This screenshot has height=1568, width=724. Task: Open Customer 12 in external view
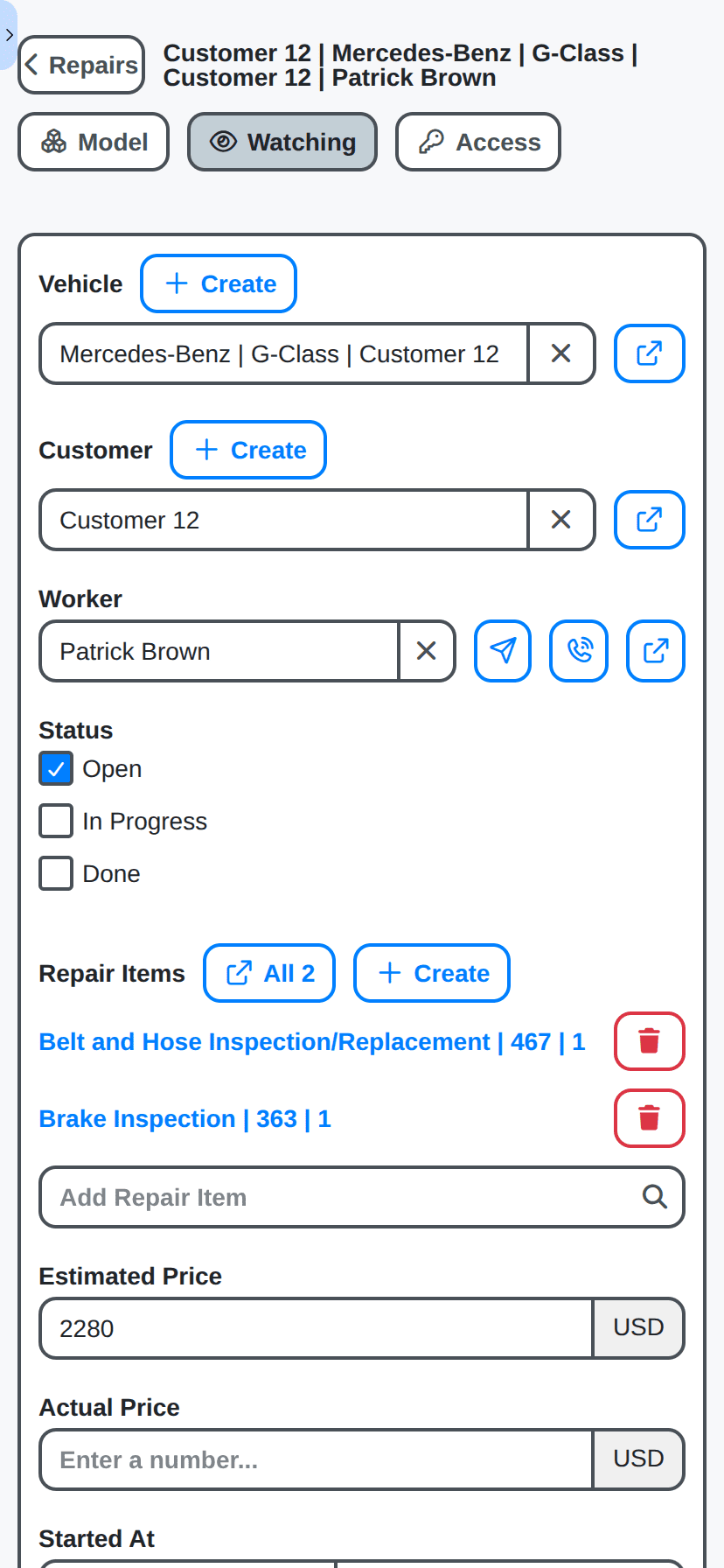(650, 520)
